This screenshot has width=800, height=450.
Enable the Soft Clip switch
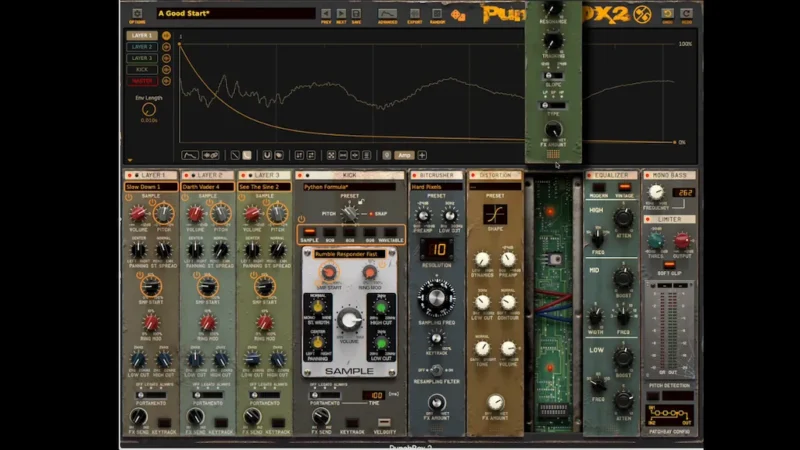669,265
